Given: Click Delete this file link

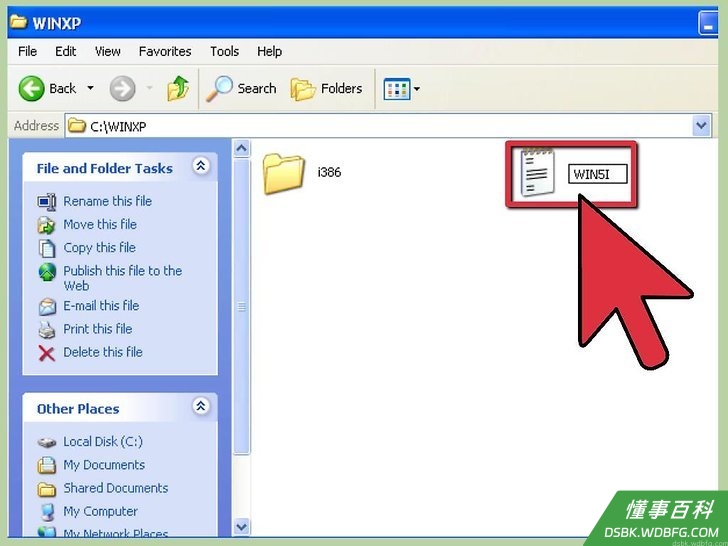Looking at the screenshot, I should [x=103, y=352].
